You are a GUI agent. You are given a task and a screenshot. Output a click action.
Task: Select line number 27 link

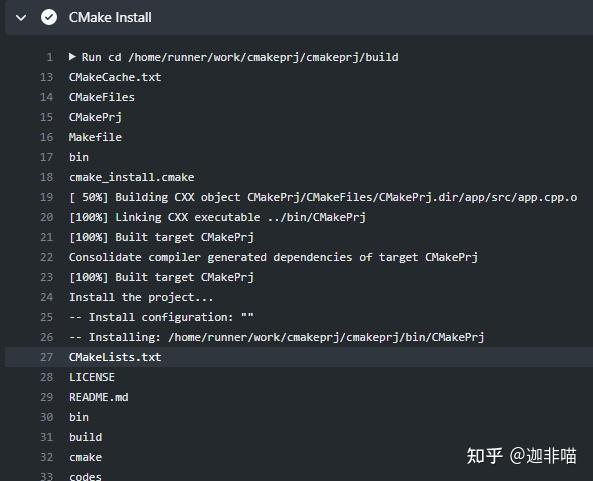[47, 357]
